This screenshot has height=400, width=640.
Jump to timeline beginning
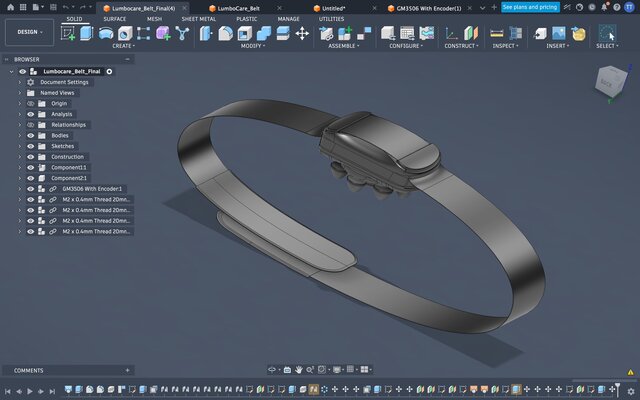click(7, 391)
